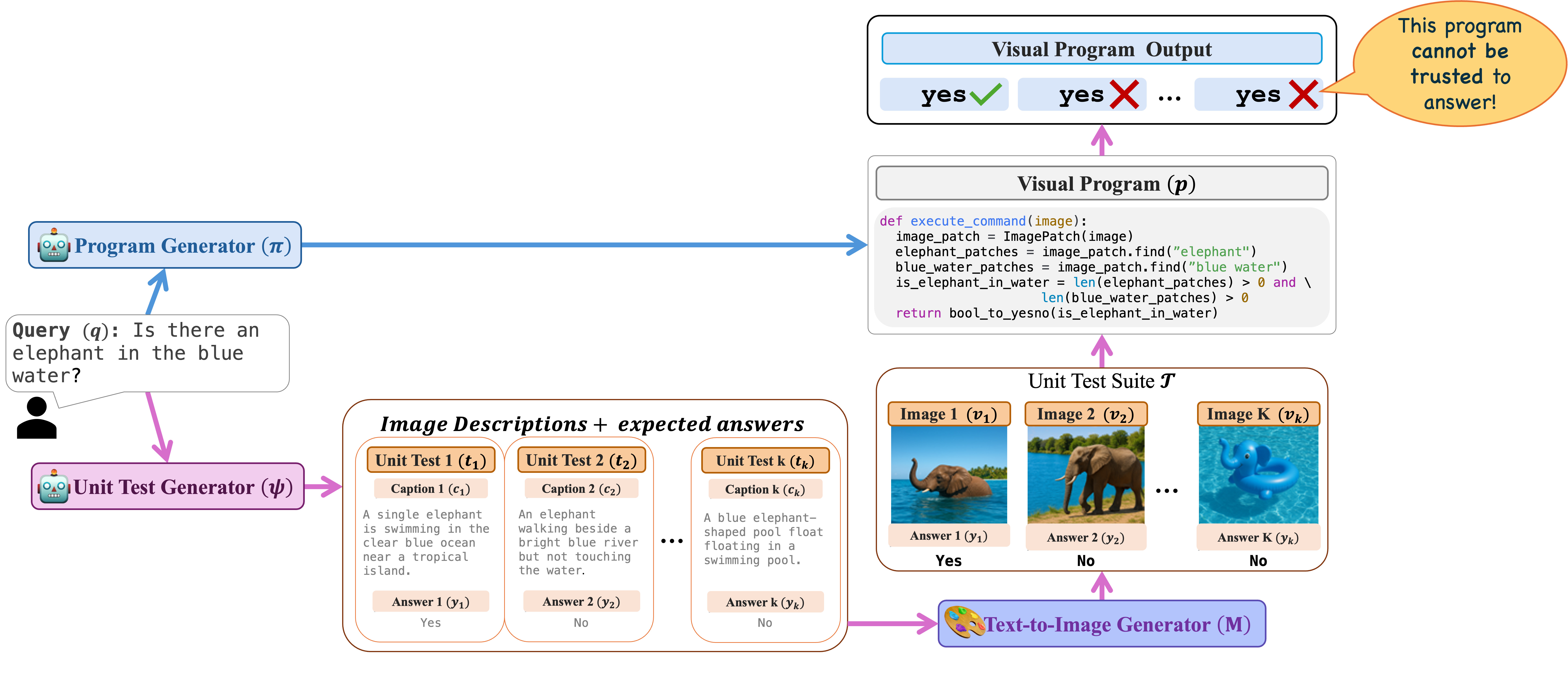This screenshot has width=1568, height=680.
Task: Click the Visual Program Output header
Action: tap(1102, 49)
